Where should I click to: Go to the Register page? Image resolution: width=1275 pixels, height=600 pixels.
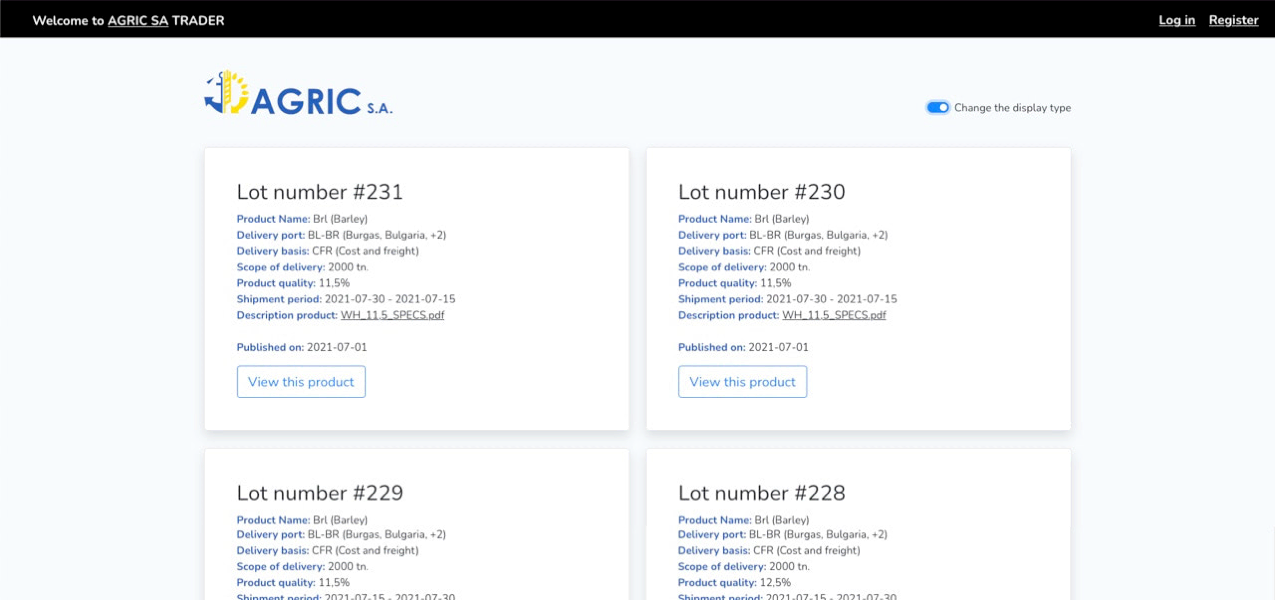point(1233,20)
